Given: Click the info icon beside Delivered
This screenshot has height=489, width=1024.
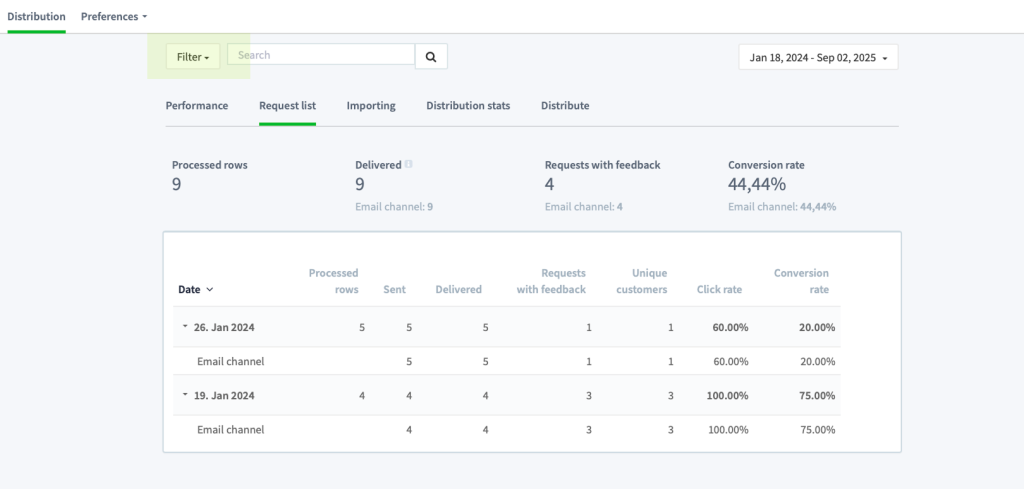Looking at the screenshot, I should point(408,165).
